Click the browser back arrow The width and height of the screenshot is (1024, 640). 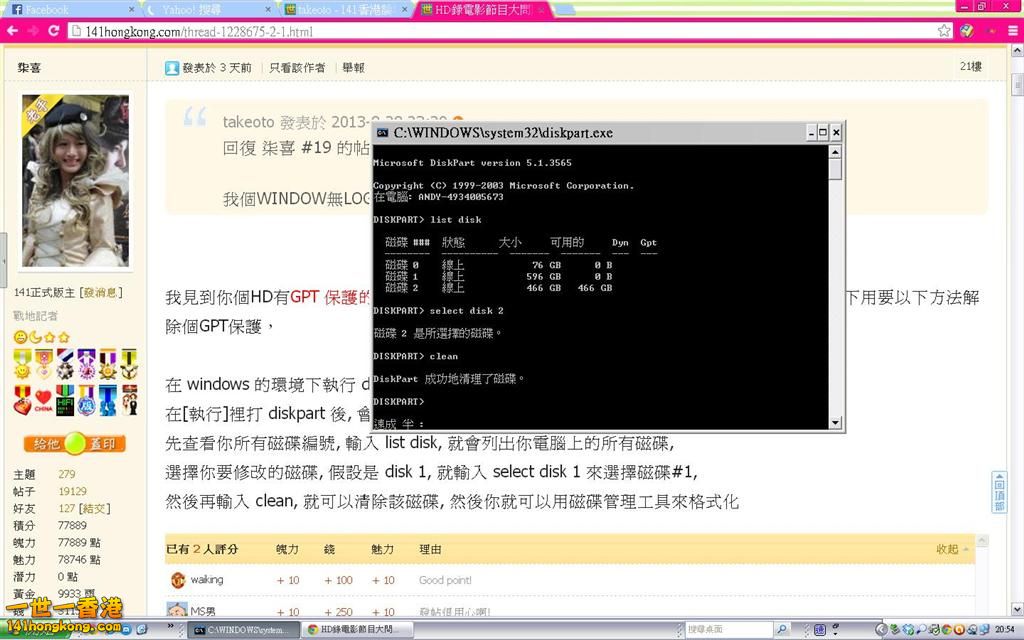(x=11, y=31)
